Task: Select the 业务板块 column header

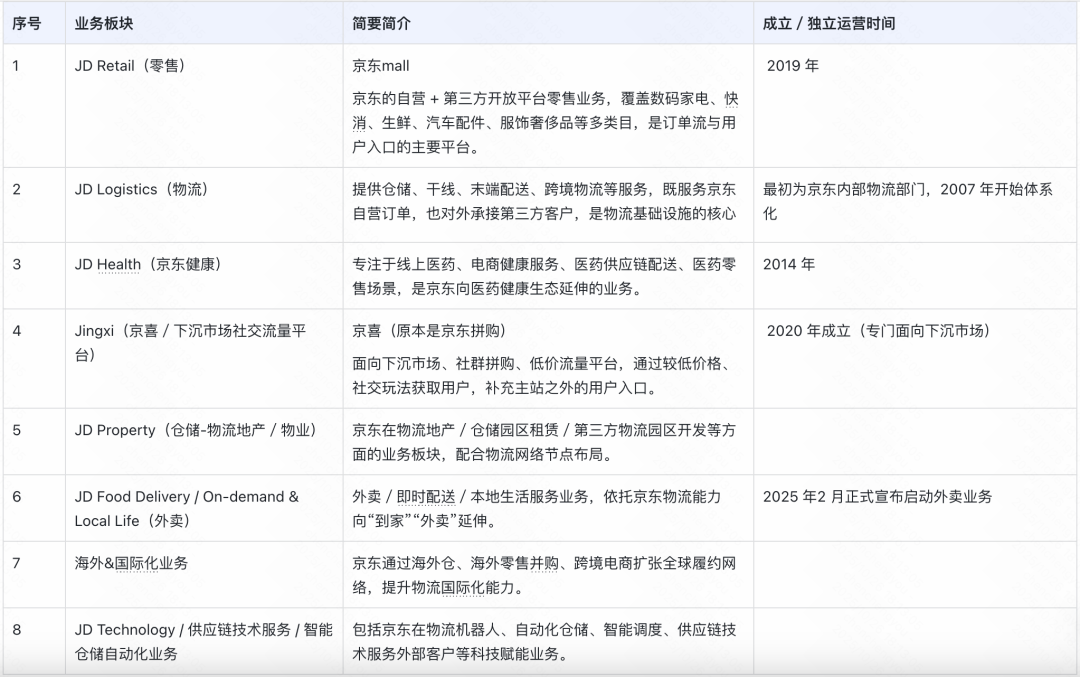Action: (x=103, y=24)
